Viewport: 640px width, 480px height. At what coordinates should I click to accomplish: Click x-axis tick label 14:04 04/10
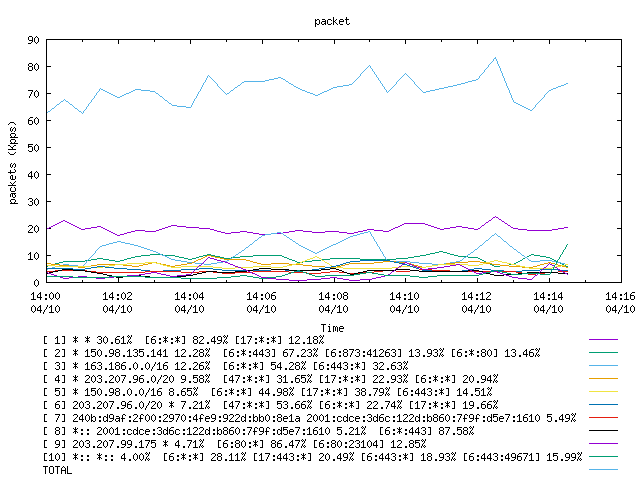point(189,302)
